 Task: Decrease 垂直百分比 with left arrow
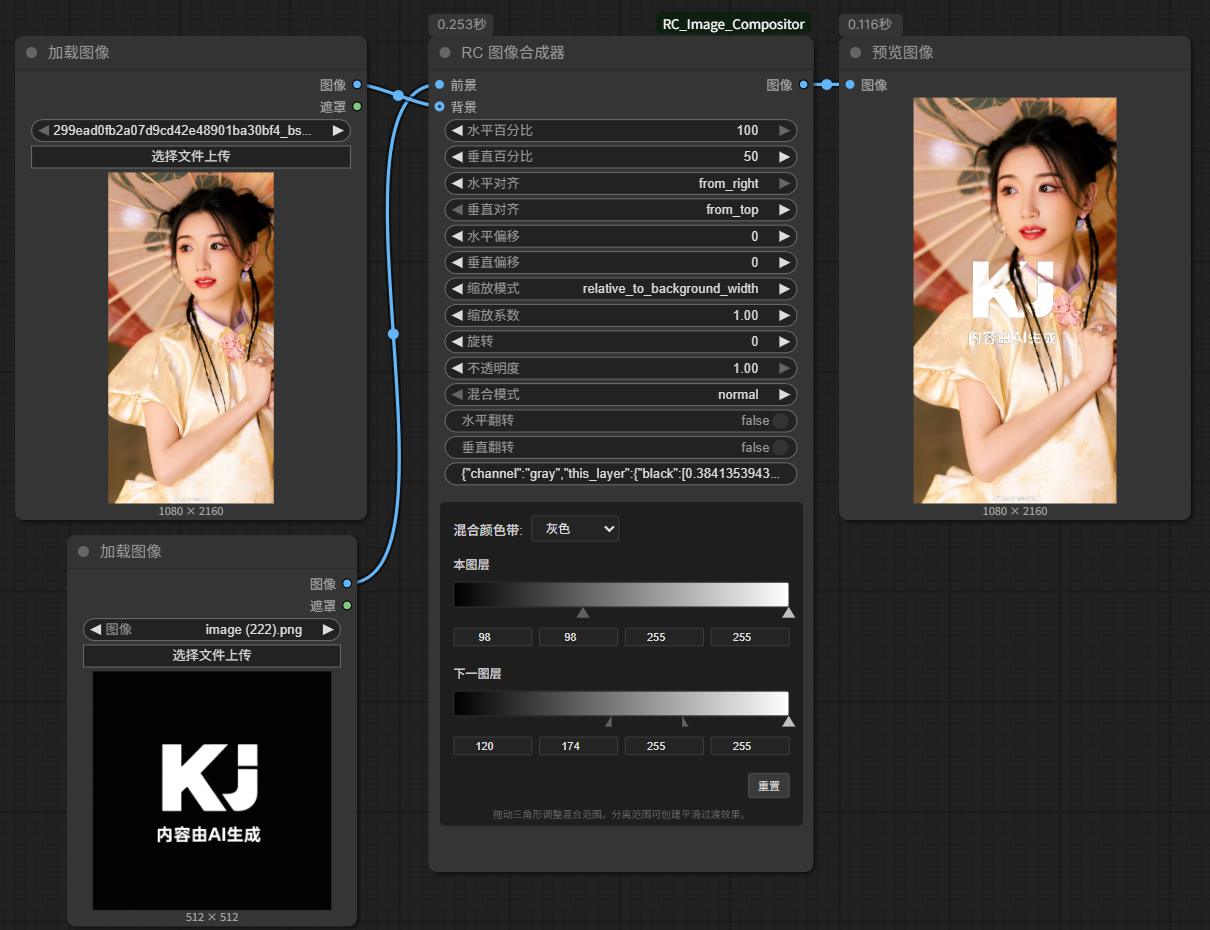(x=457, y=157)
